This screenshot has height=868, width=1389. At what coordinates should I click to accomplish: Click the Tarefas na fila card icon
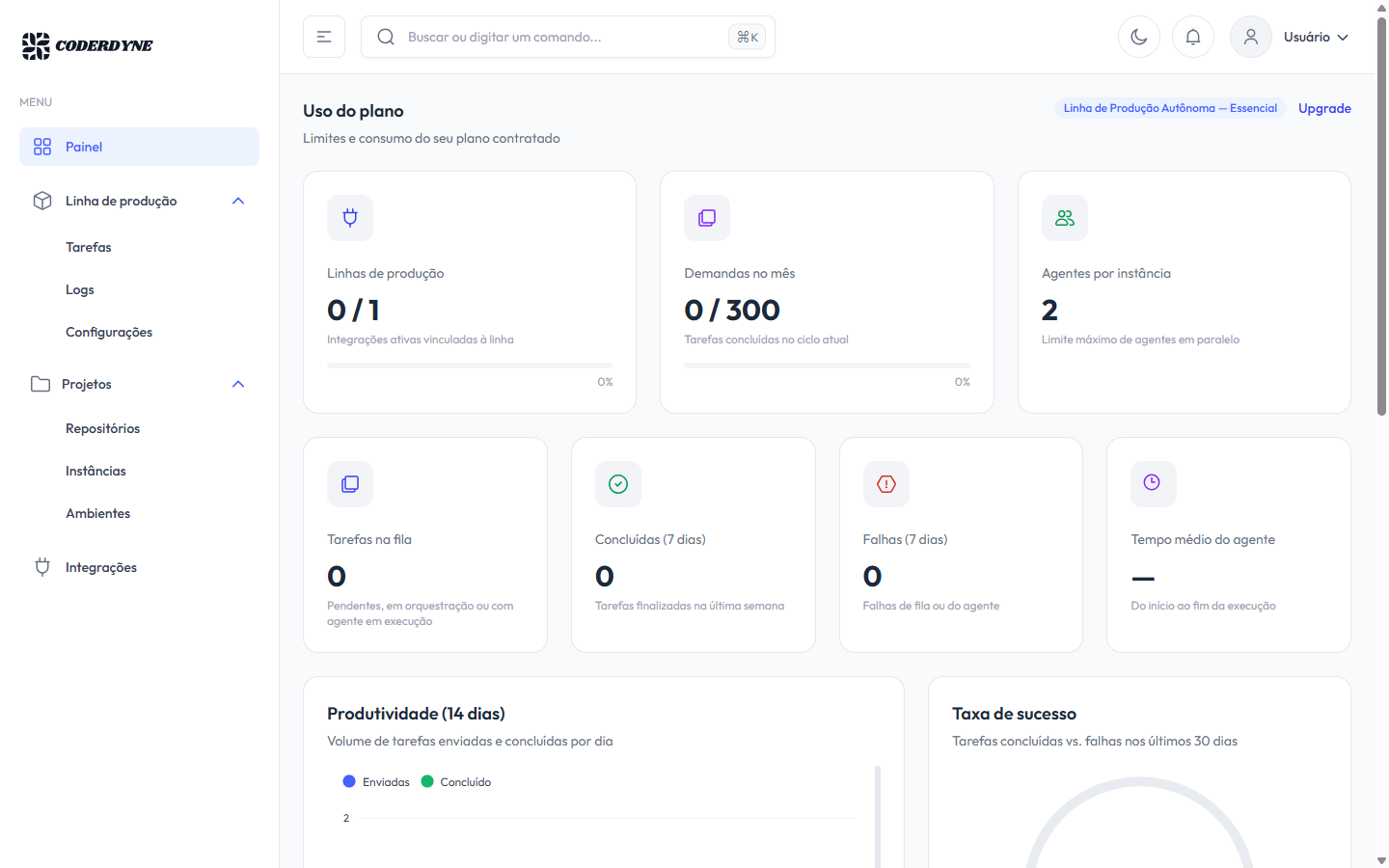click(350, 484)
